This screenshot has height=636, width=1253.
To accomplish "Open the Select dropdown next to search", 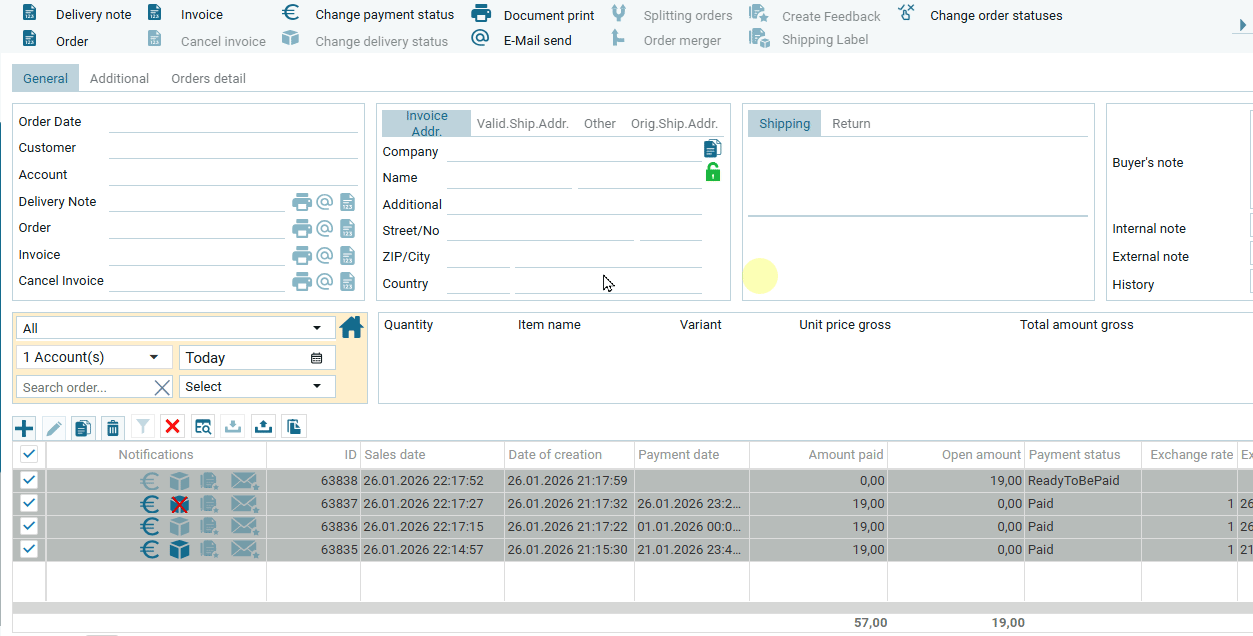I will (256, 387).
